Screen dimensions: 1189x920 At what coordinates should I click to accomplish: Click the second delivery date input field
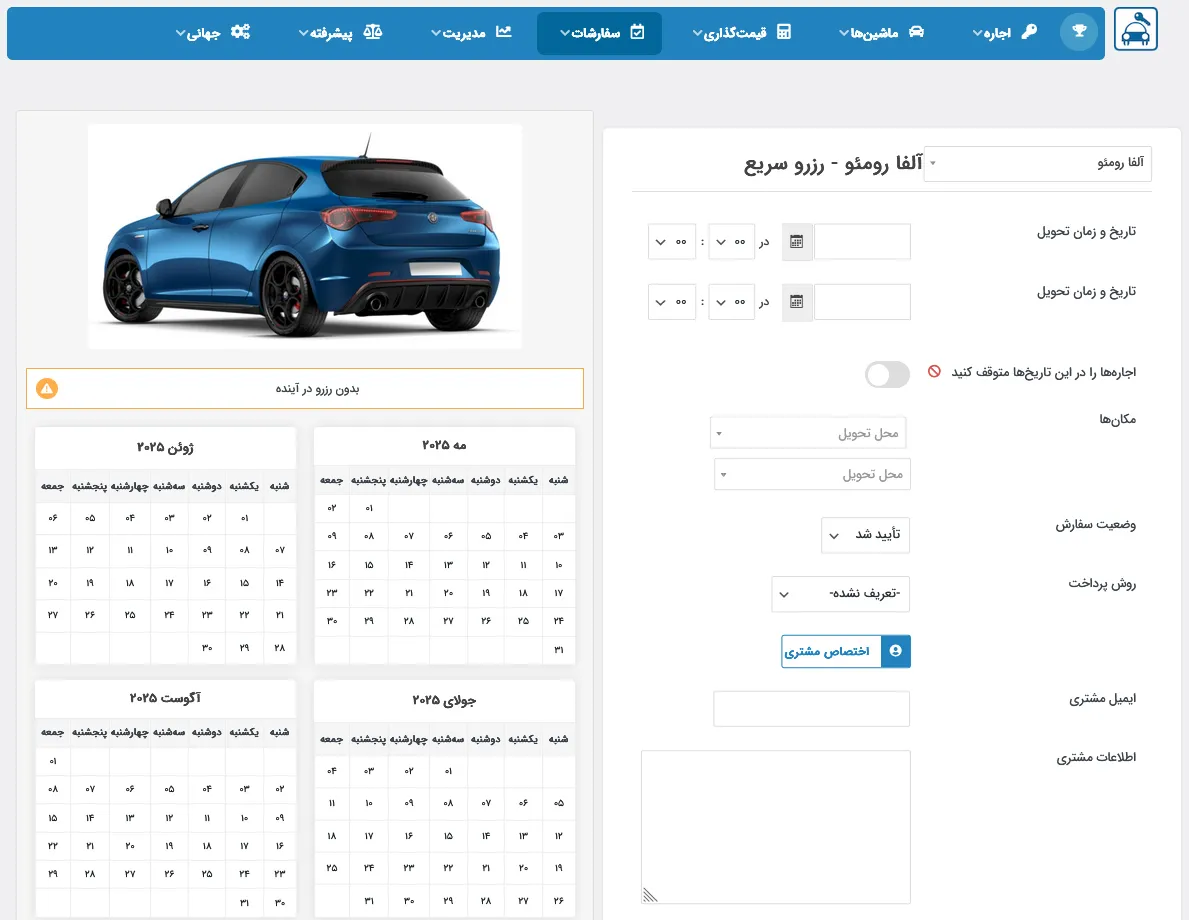click(862, 302)
